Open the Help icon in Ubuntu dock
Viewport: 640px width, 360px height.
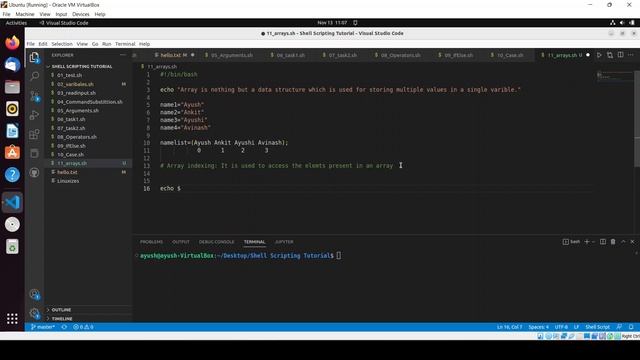point(12,175)
